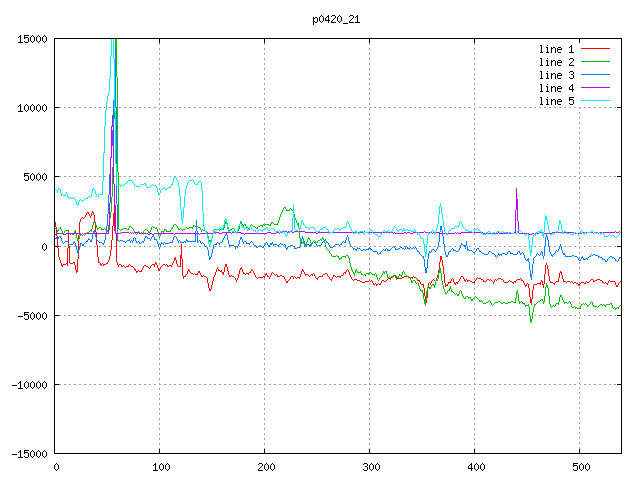Click the legend label line 5

[556, 101]
